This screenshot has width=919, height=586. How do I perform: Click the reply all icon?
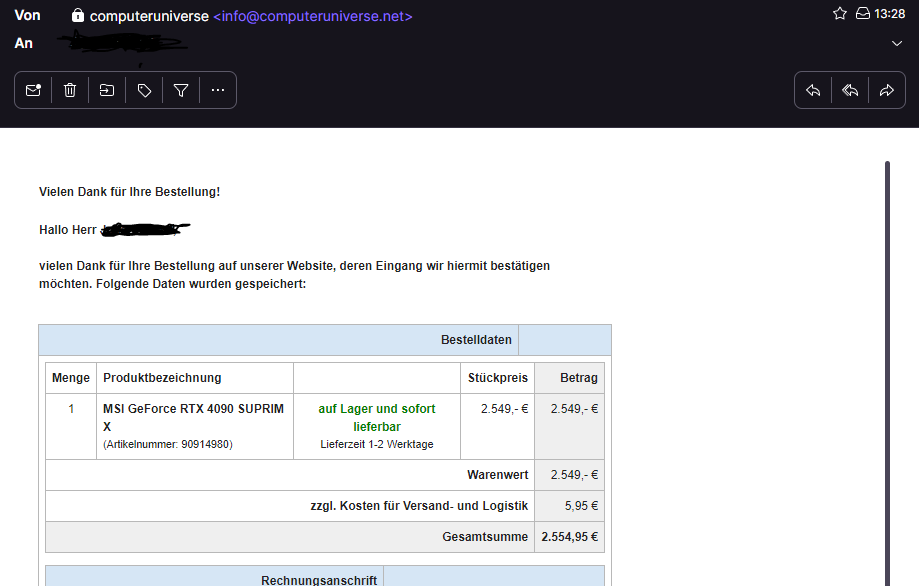(850, 90)
